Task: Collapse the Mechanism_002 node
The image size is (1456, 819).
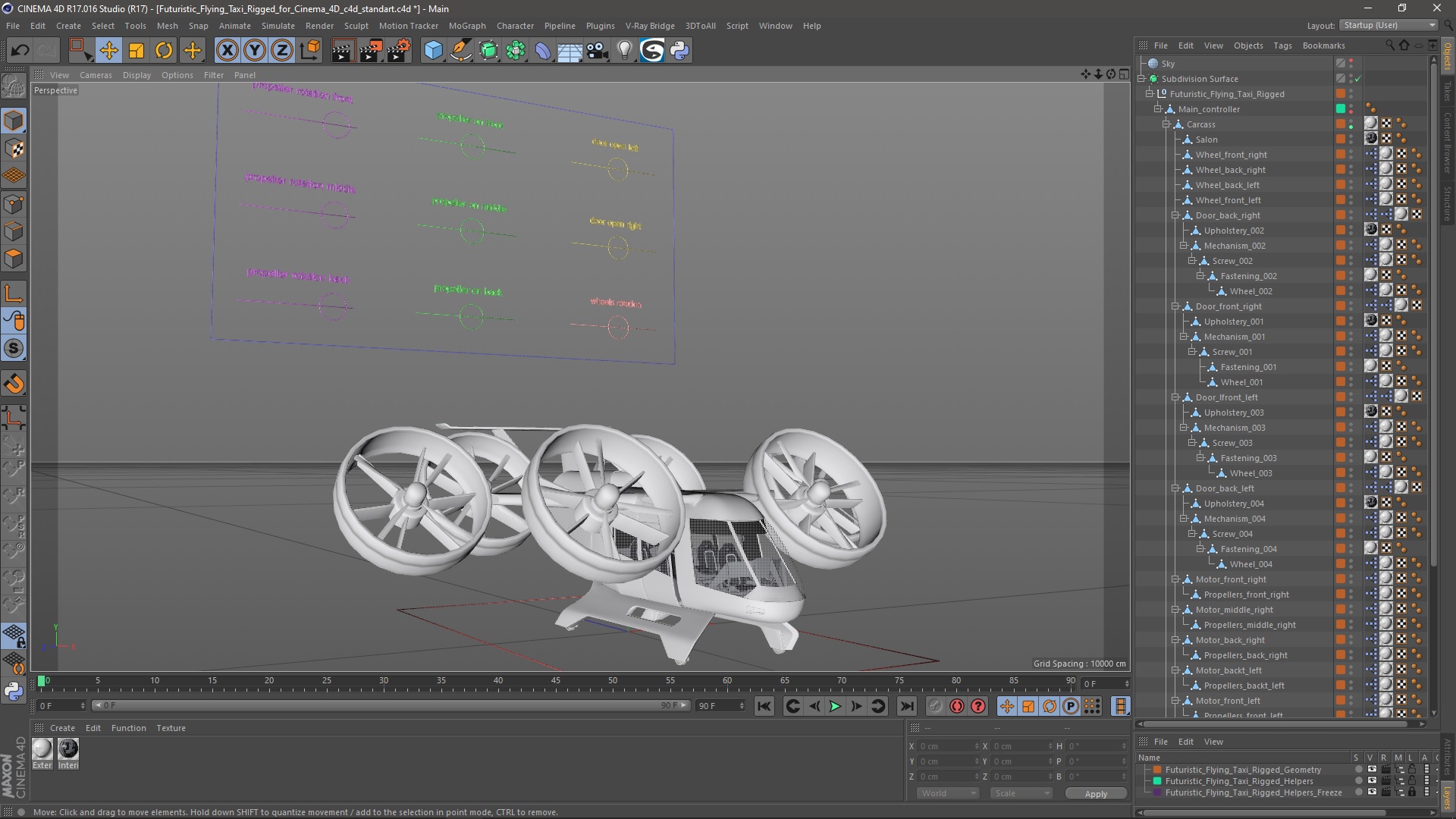Action: [1183, 246]
